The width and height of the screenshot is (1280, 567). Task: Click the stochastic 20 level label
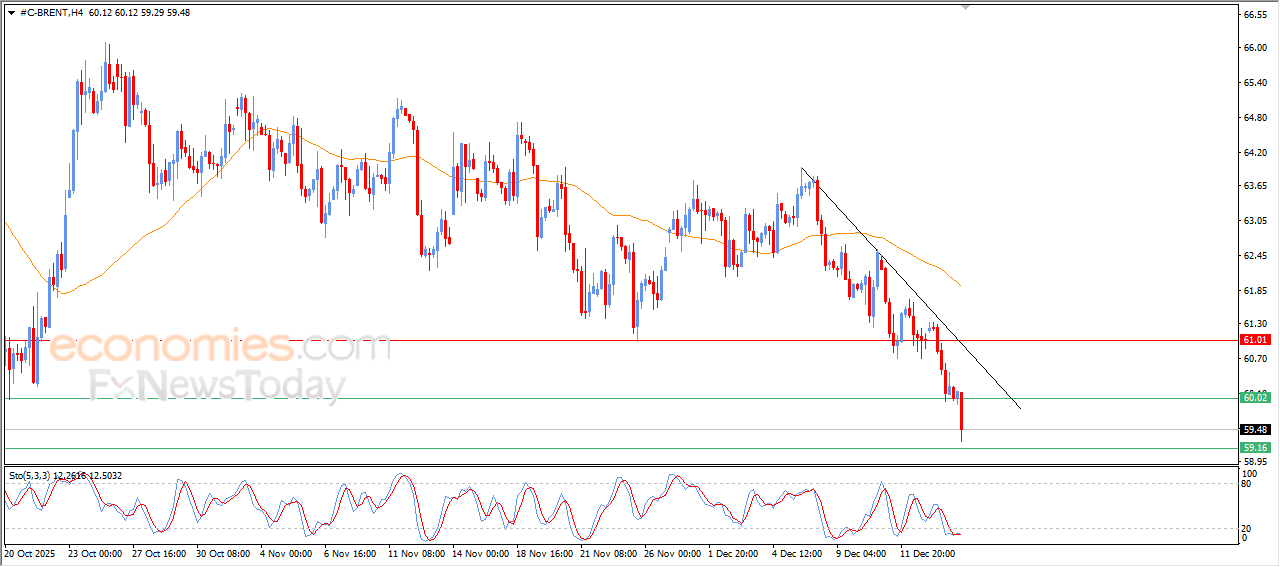point(1246,528)
